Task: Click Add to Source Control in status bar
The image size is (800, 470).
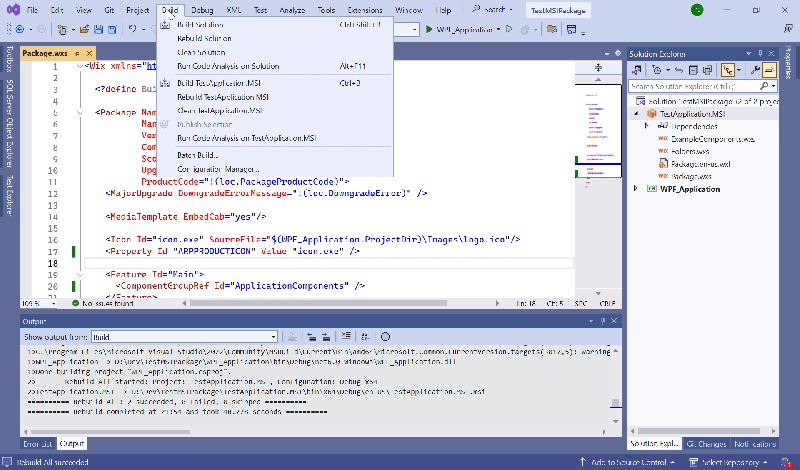Action: [627, 462]
